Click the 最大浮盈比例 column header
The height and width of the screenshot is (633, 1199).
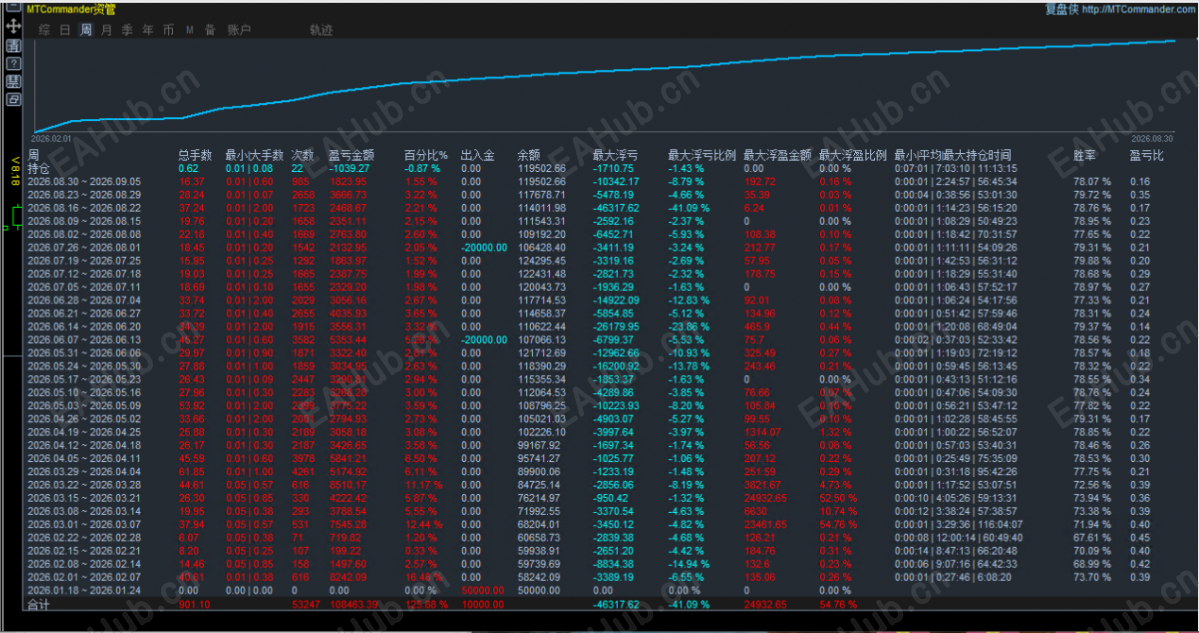point(853,155)
